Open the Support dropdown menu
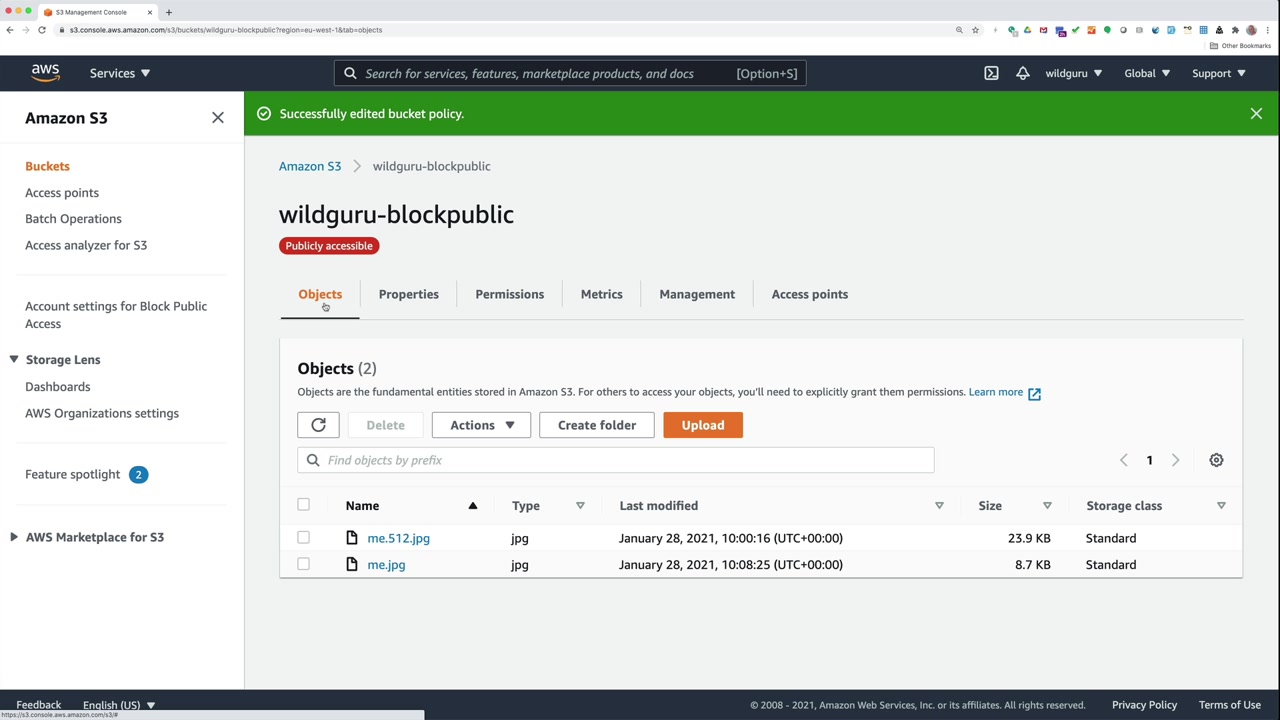 [x=1219, y=73]
